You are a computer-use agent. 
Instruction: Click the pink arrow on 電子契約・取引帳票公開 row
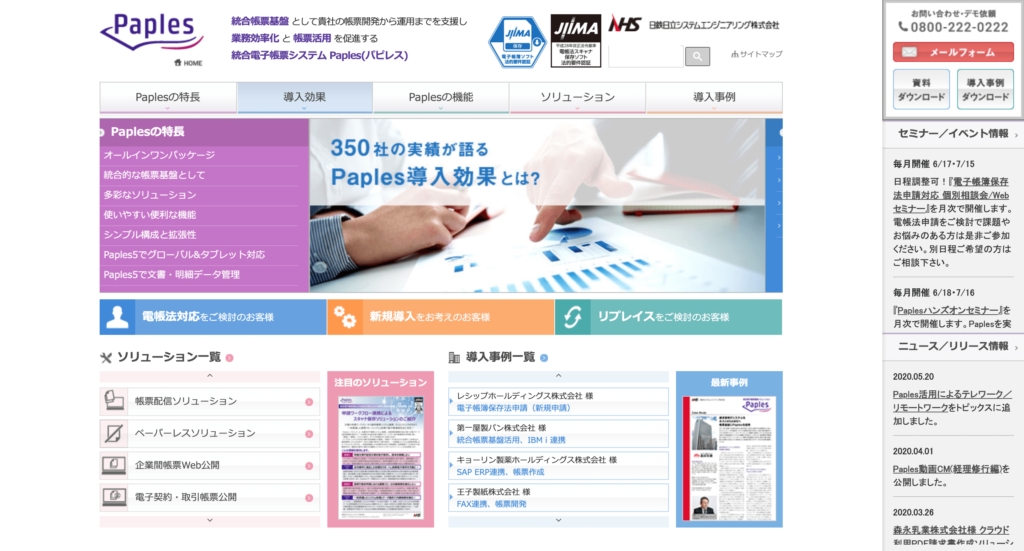[309, 497]
